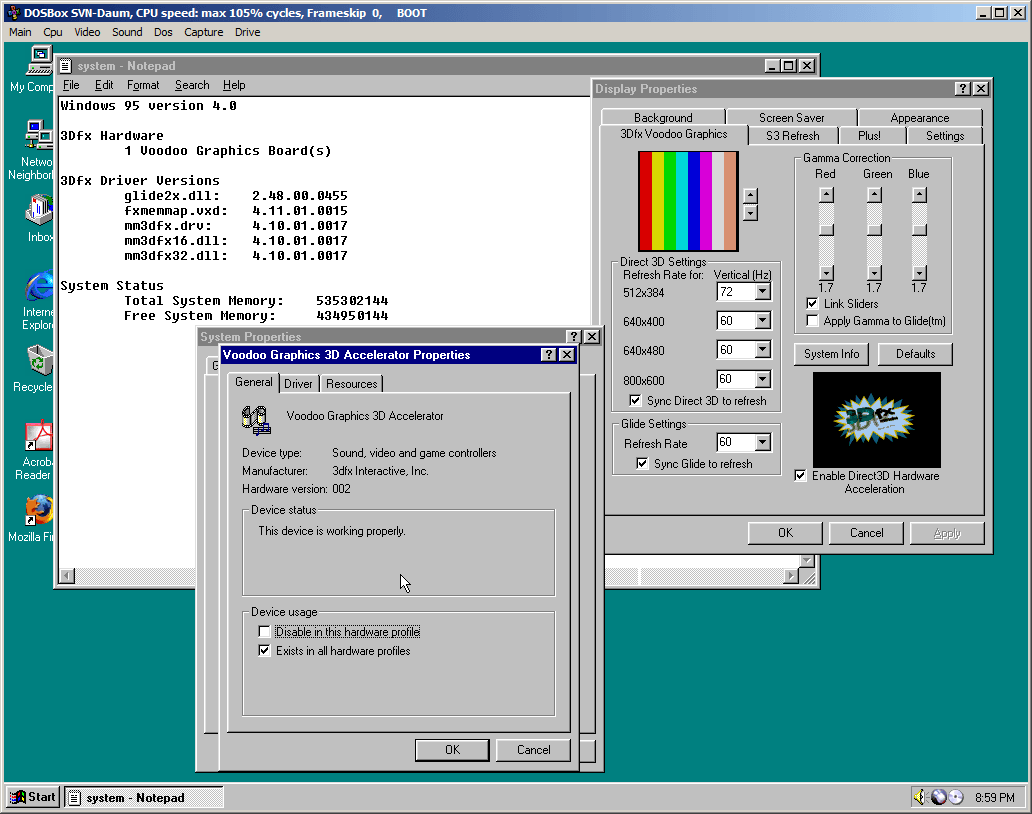Click the Start button on the taskbar
This screenshot has height=814, width=1032.
[x=32, y=797]
